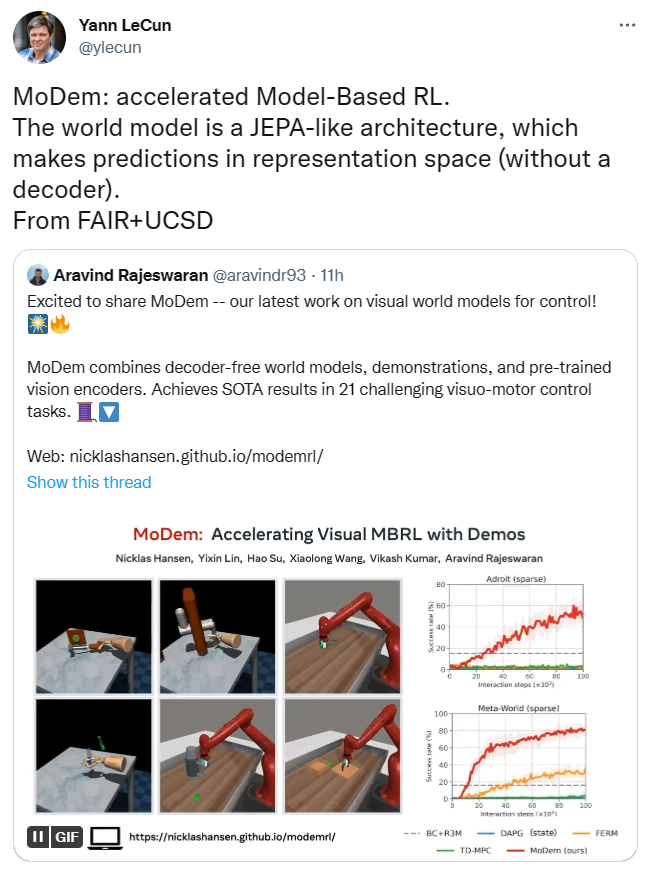This screenshot has width=652, height=872.
Task: Click Aravind Rajeswaran's small avatar
Action: [37, 276]
